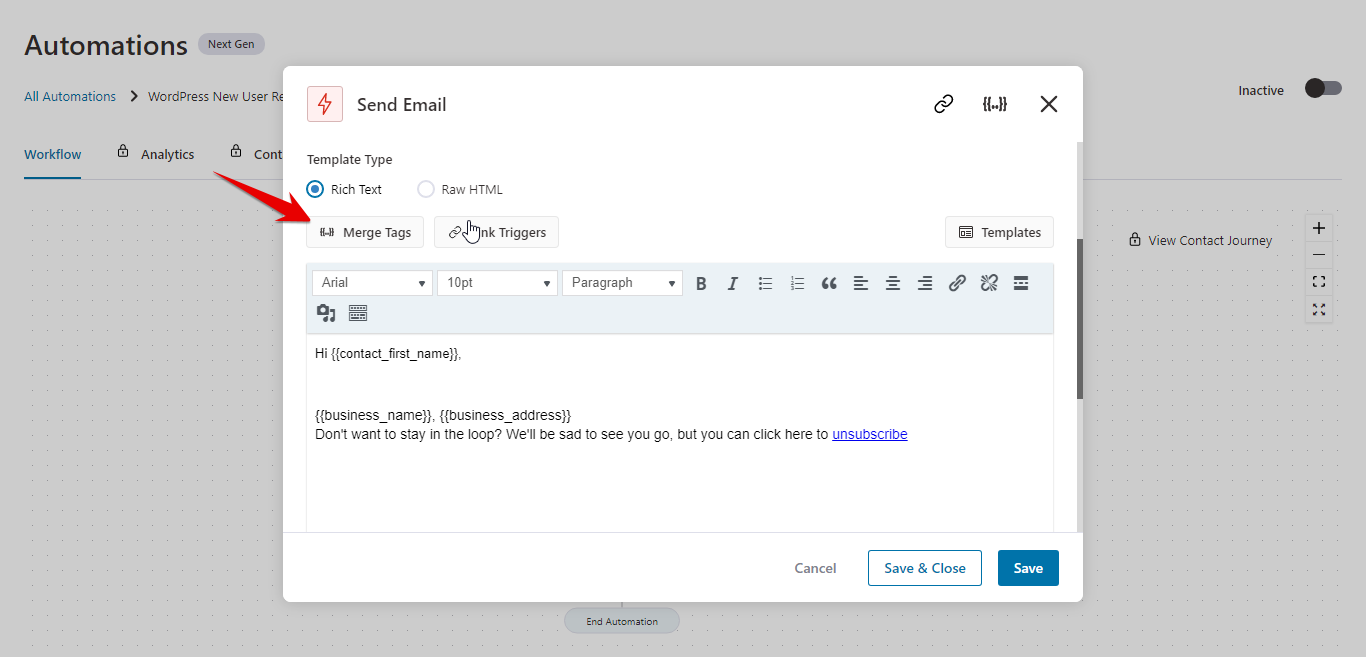Apply italic formatting
The image size is (1367, 657).
pyautogui.click(x=733, y=283)
